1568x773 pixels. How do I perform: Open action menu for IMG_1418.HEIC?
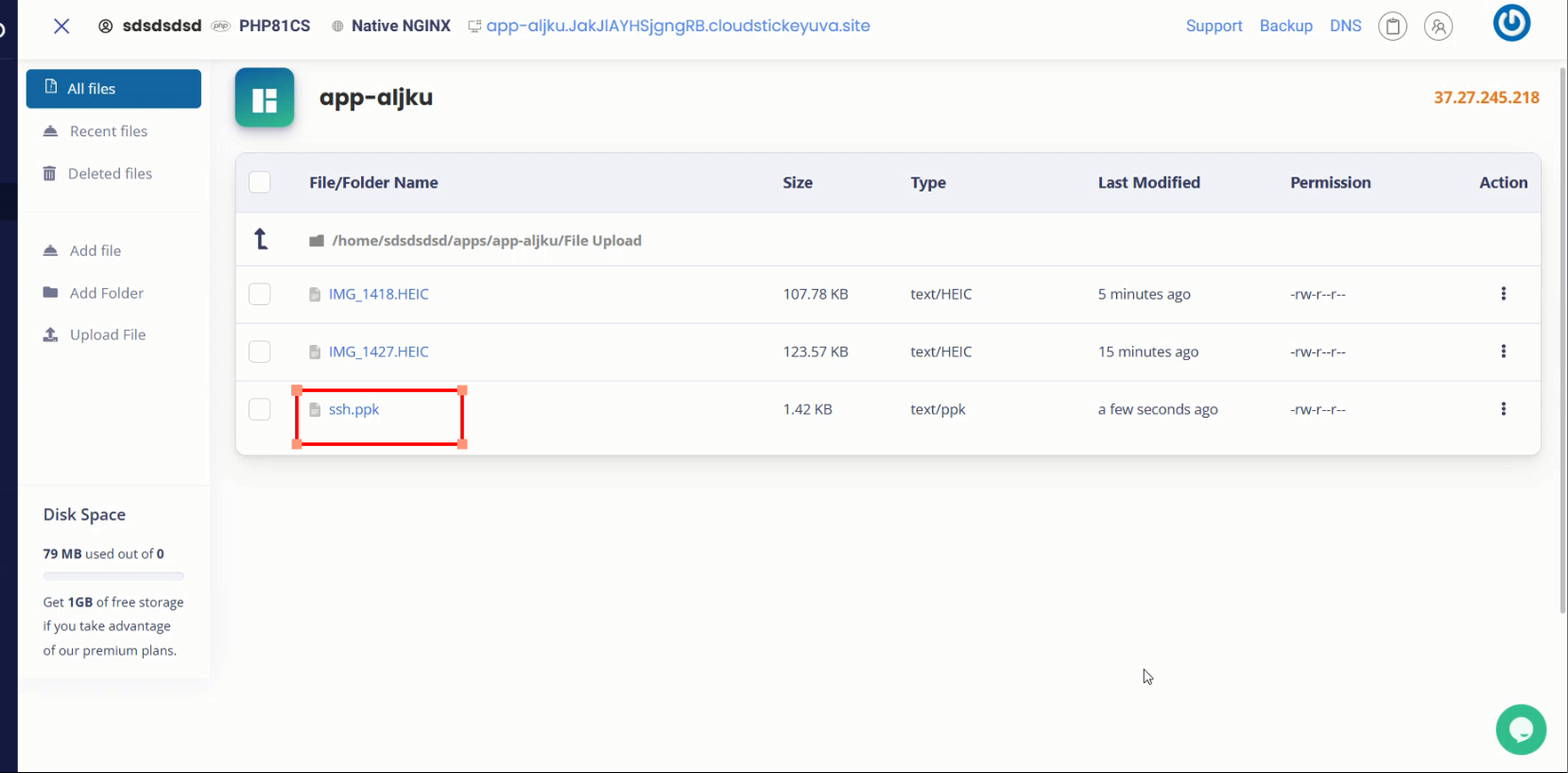click(1503, 294)
